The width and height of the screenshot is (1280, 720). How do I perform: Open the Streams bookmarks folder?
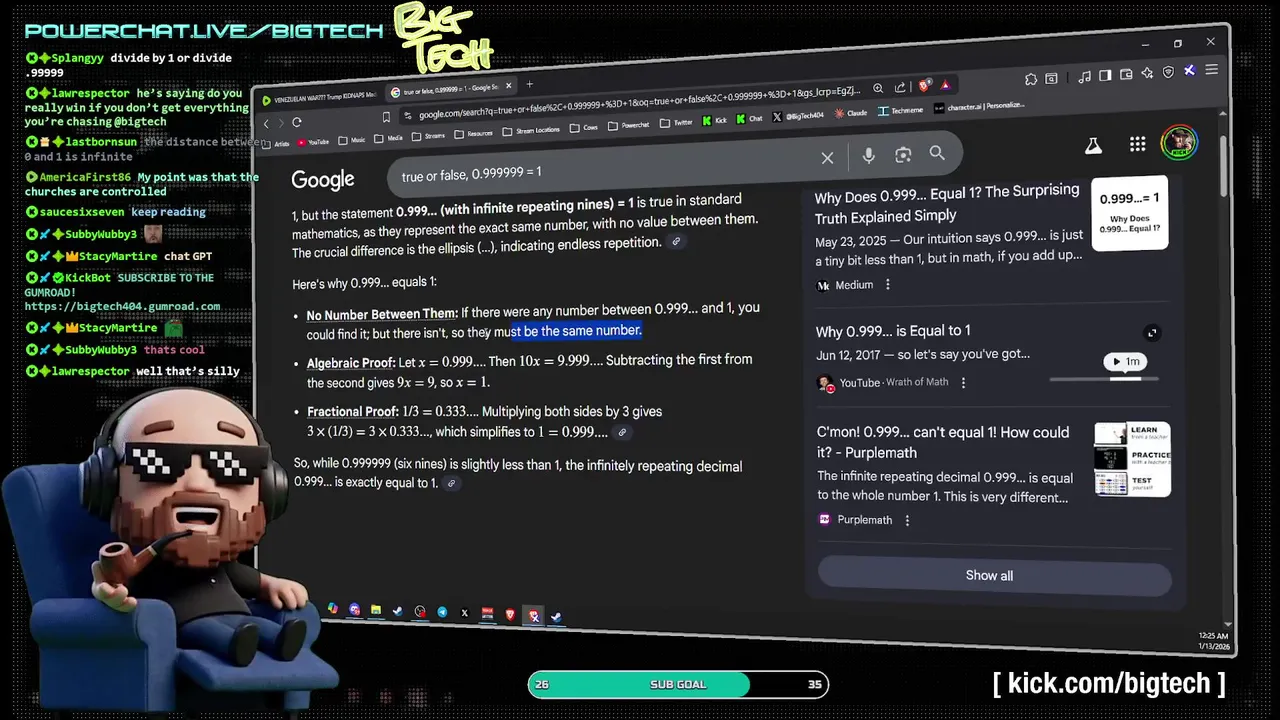click(x=430, y=136)
